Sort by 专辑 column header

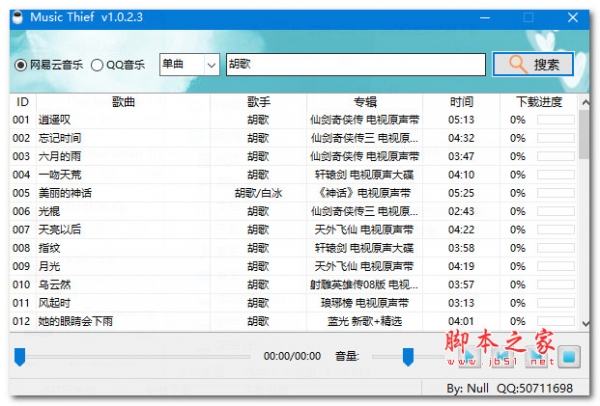point(365,102)
